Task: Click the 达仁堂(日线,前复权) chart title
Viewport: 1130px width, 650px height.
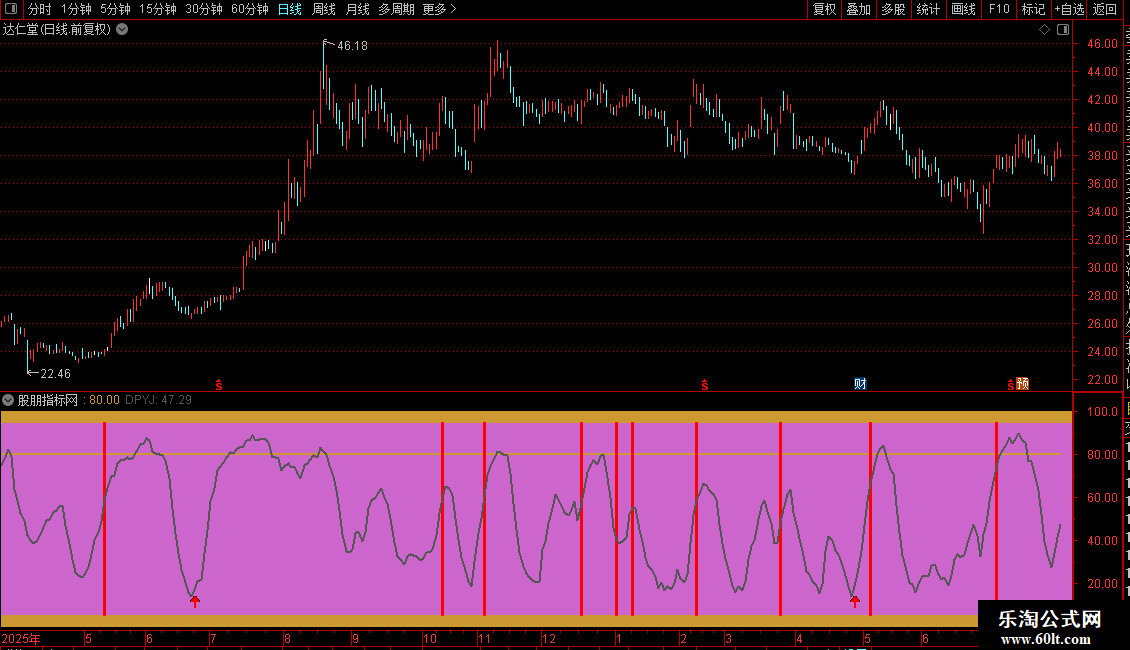Action: (57, 30)
